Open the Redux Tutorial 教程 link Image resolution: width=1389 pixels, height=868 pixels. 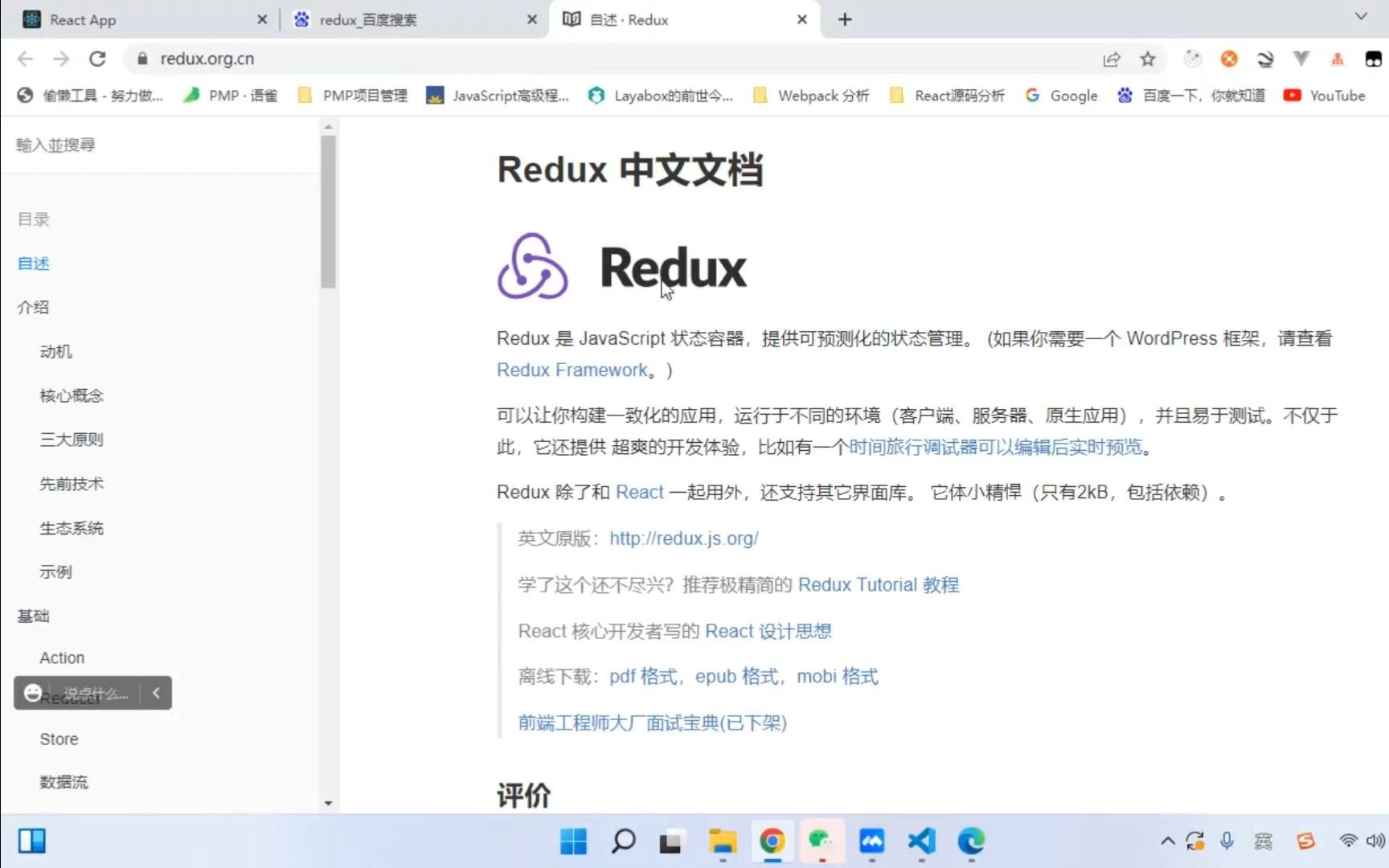(x=879, y=584)
